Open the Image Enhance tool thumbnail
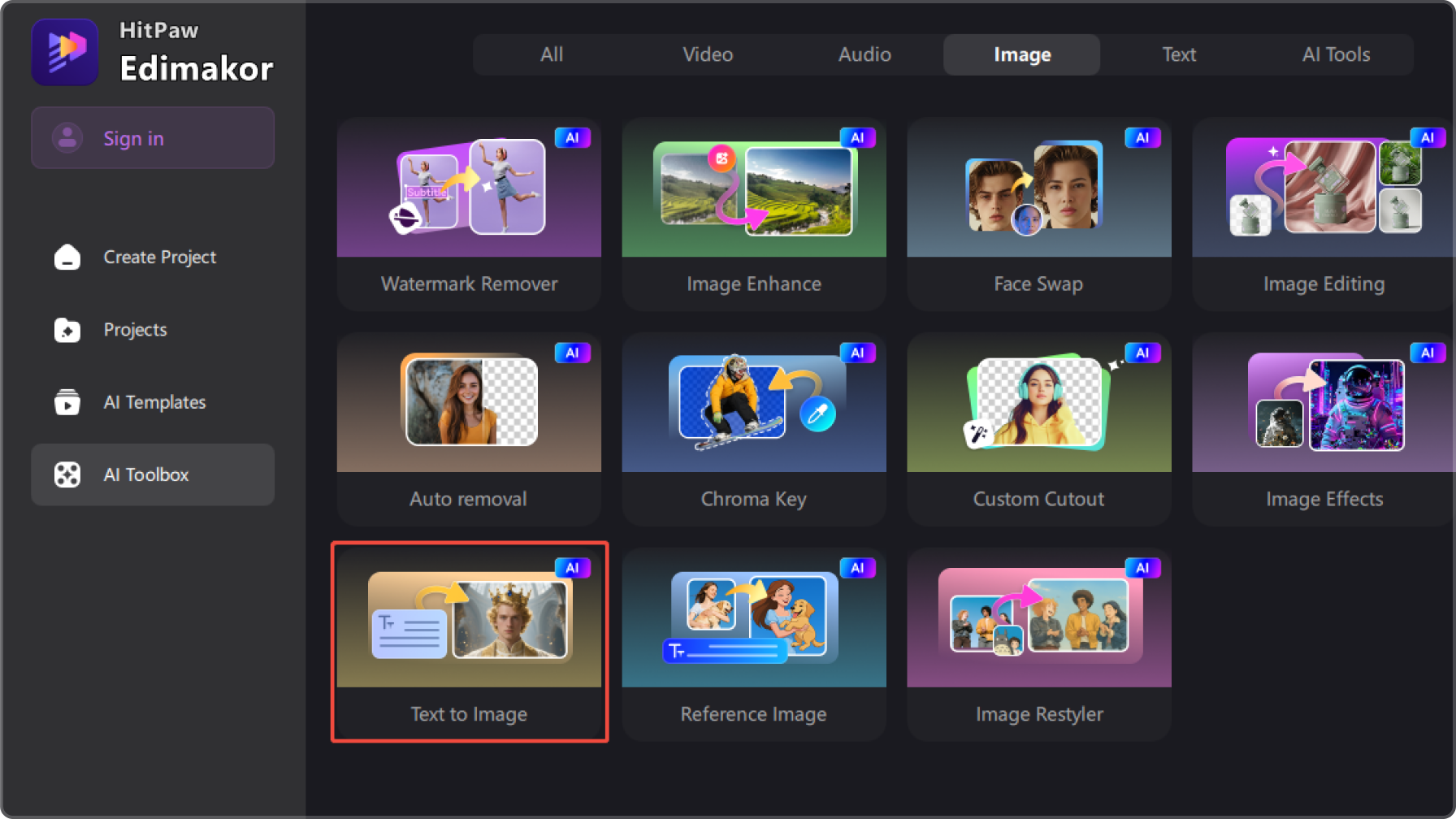The image size is (1456, 819). pos(754,188)
